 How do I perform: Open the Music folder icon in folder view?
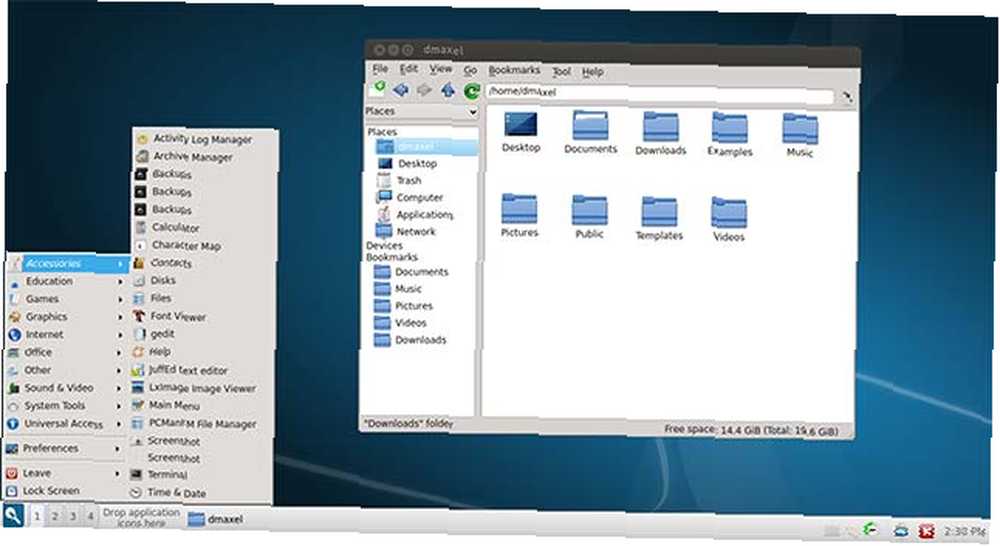[800, 135]
